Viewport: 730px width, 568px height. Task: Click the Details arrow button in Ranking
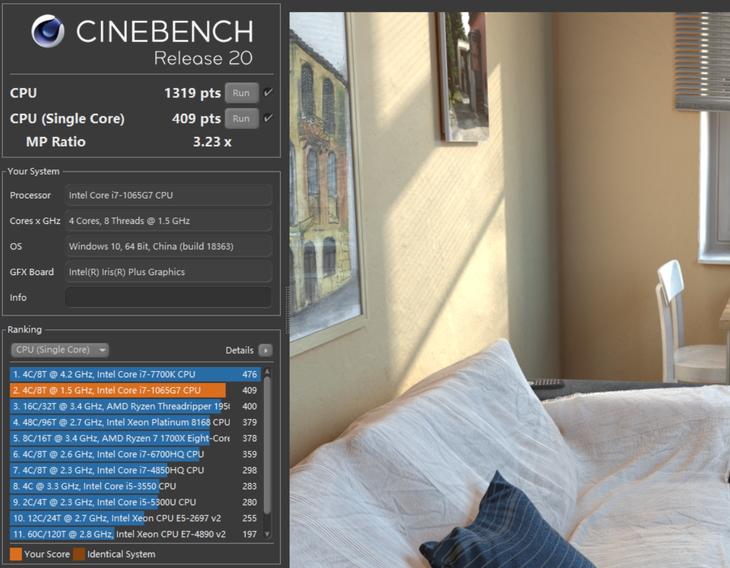click(265, 350)
